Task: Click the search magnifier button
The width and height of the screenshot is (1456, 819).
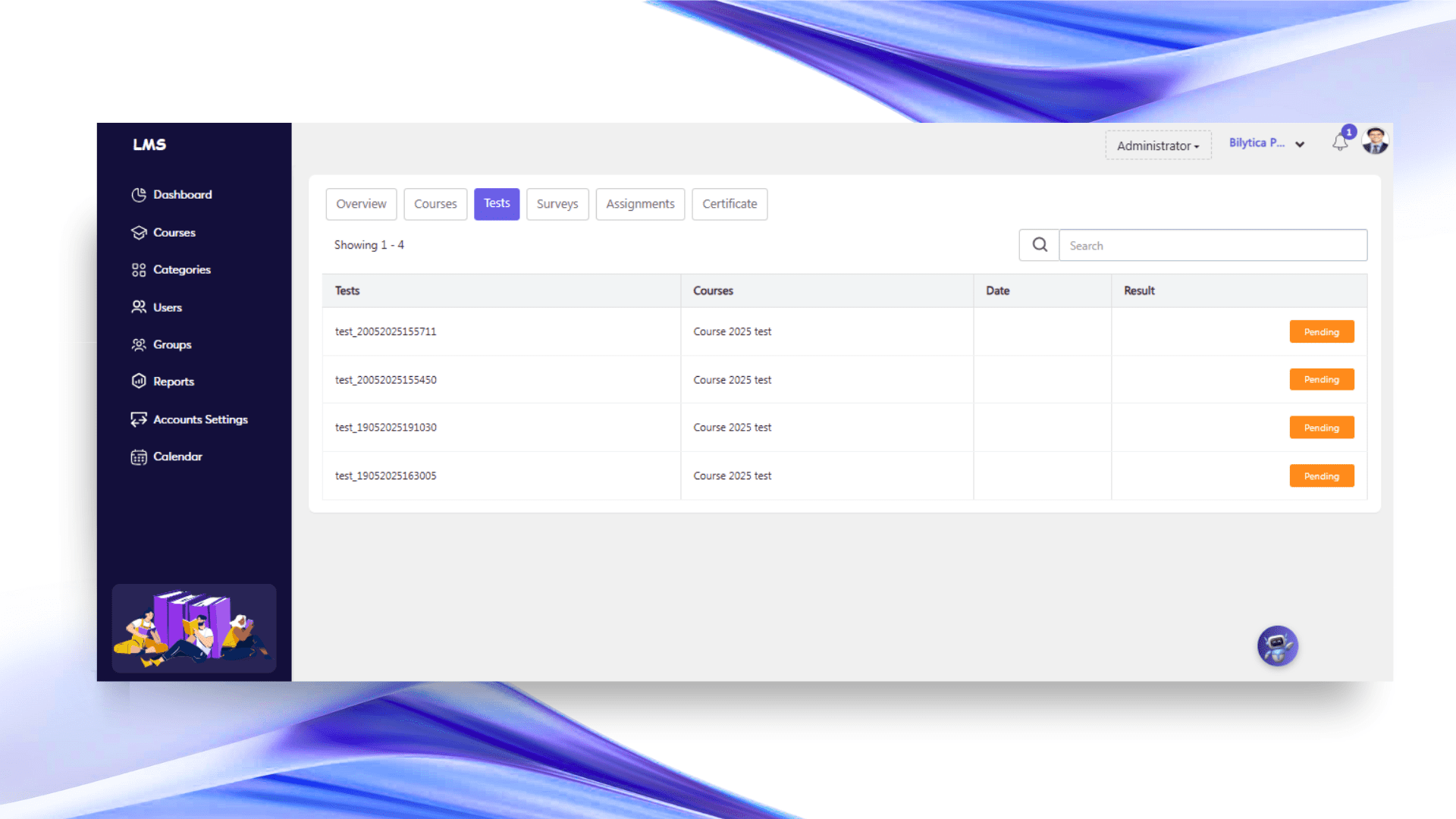Action: 1039,245
